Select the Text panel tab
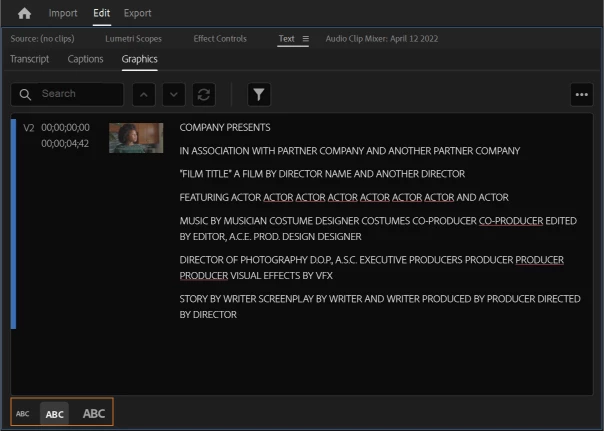Viewport: 604px width, 432px height. pyautogui.click(x=287, y=39)
